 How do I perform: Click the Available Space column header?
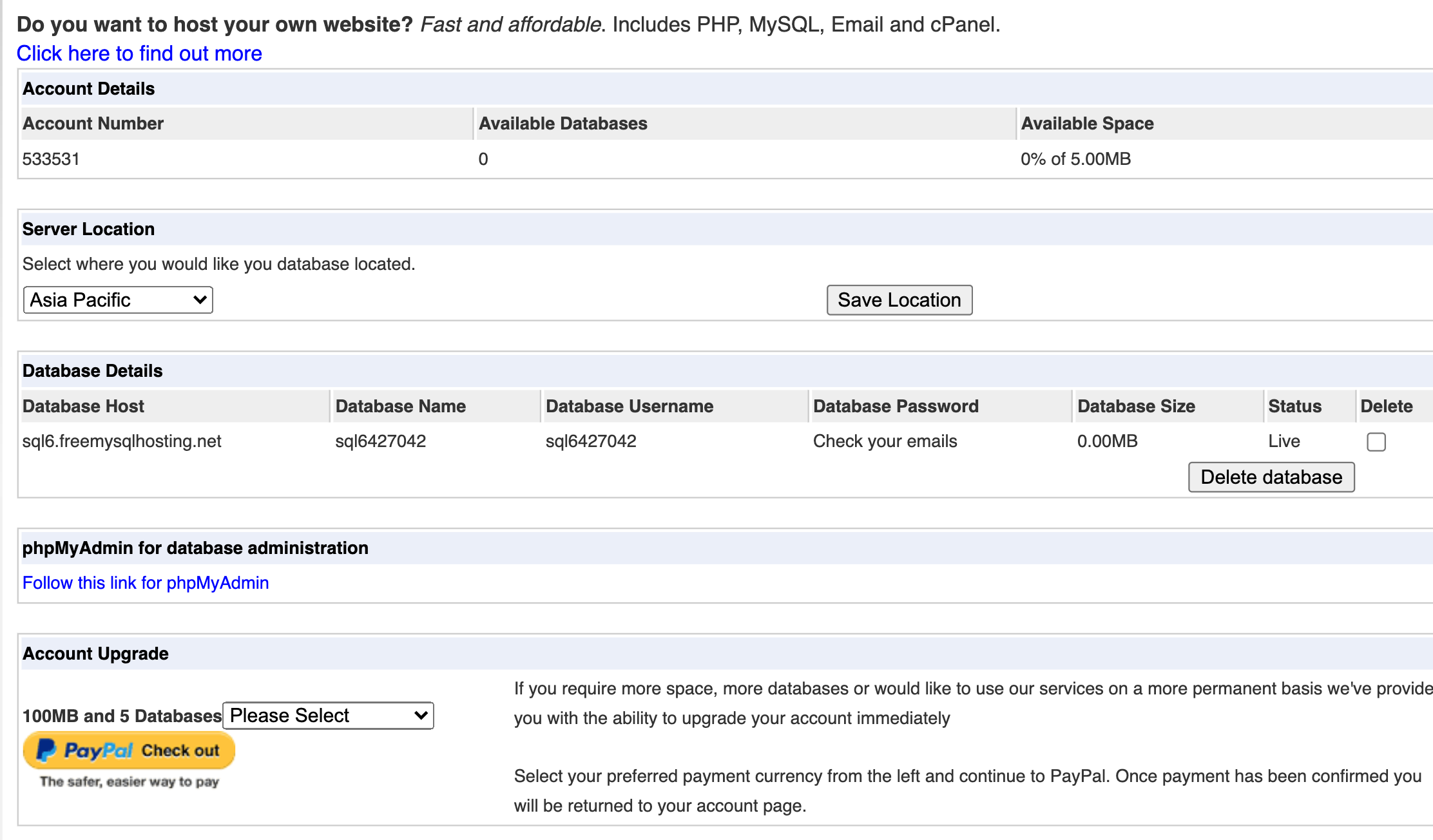click(1087, 124)
